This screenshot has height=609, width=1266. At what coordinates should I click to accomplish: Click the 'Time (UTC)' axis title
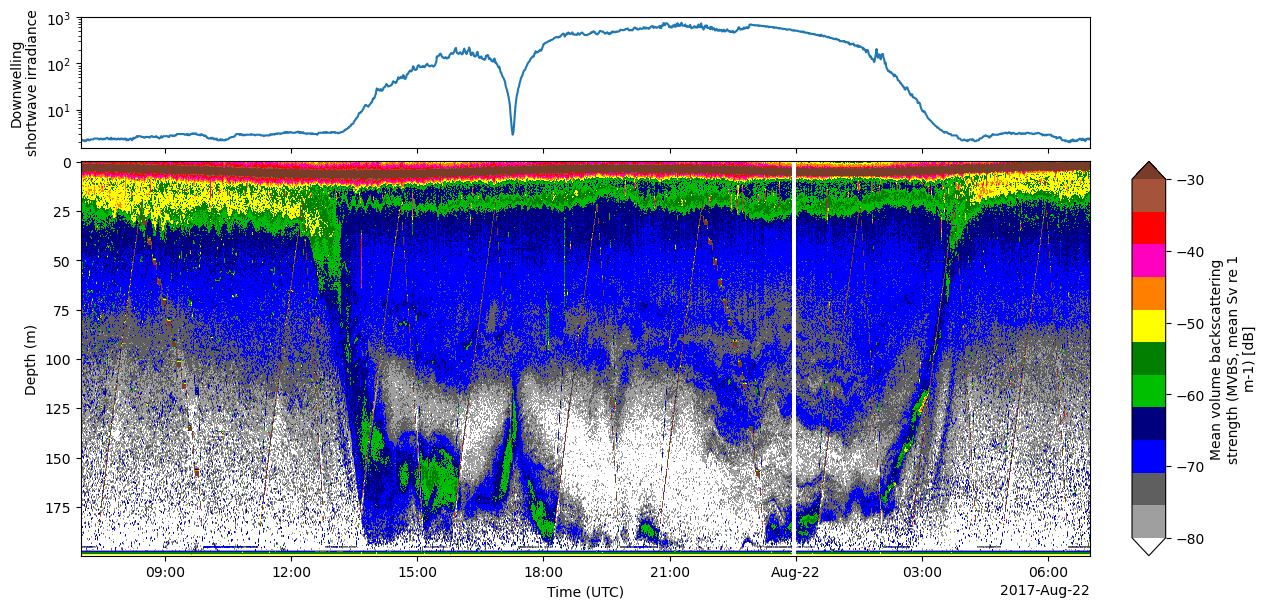(585, 592)
